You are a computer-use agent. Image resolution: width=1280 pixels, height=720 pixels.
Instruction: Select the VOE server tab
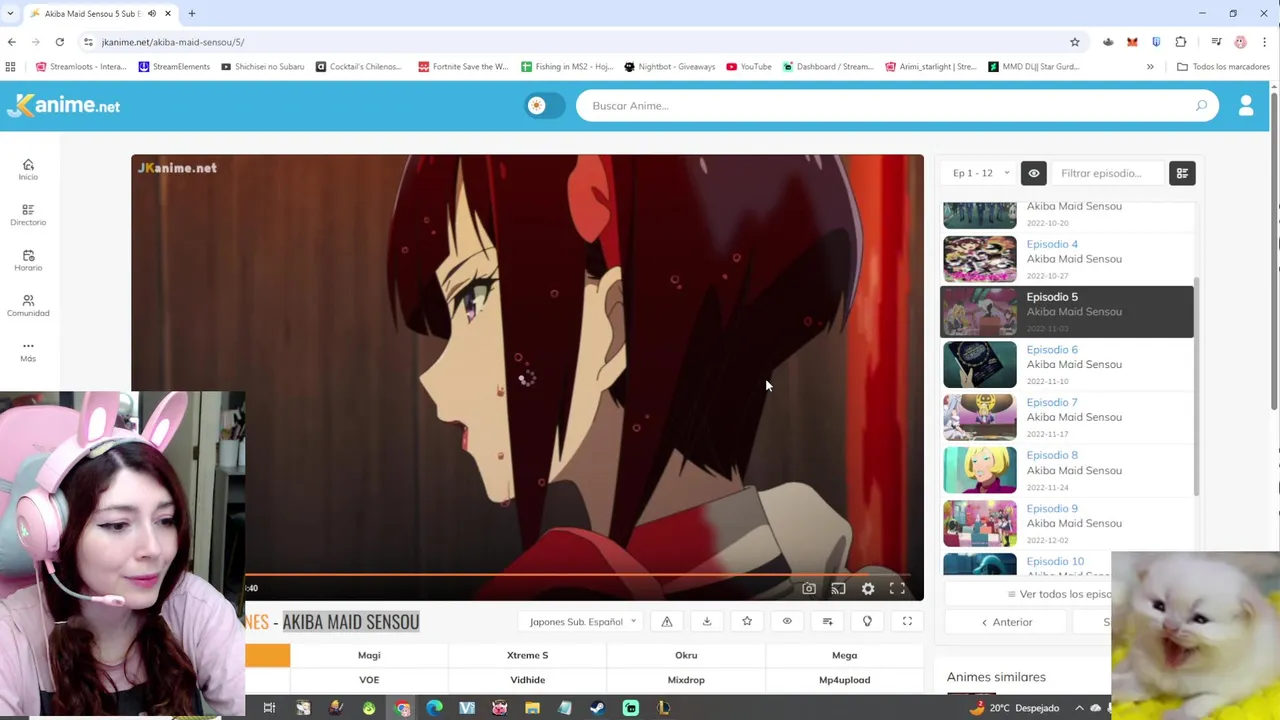click(369, 680)
